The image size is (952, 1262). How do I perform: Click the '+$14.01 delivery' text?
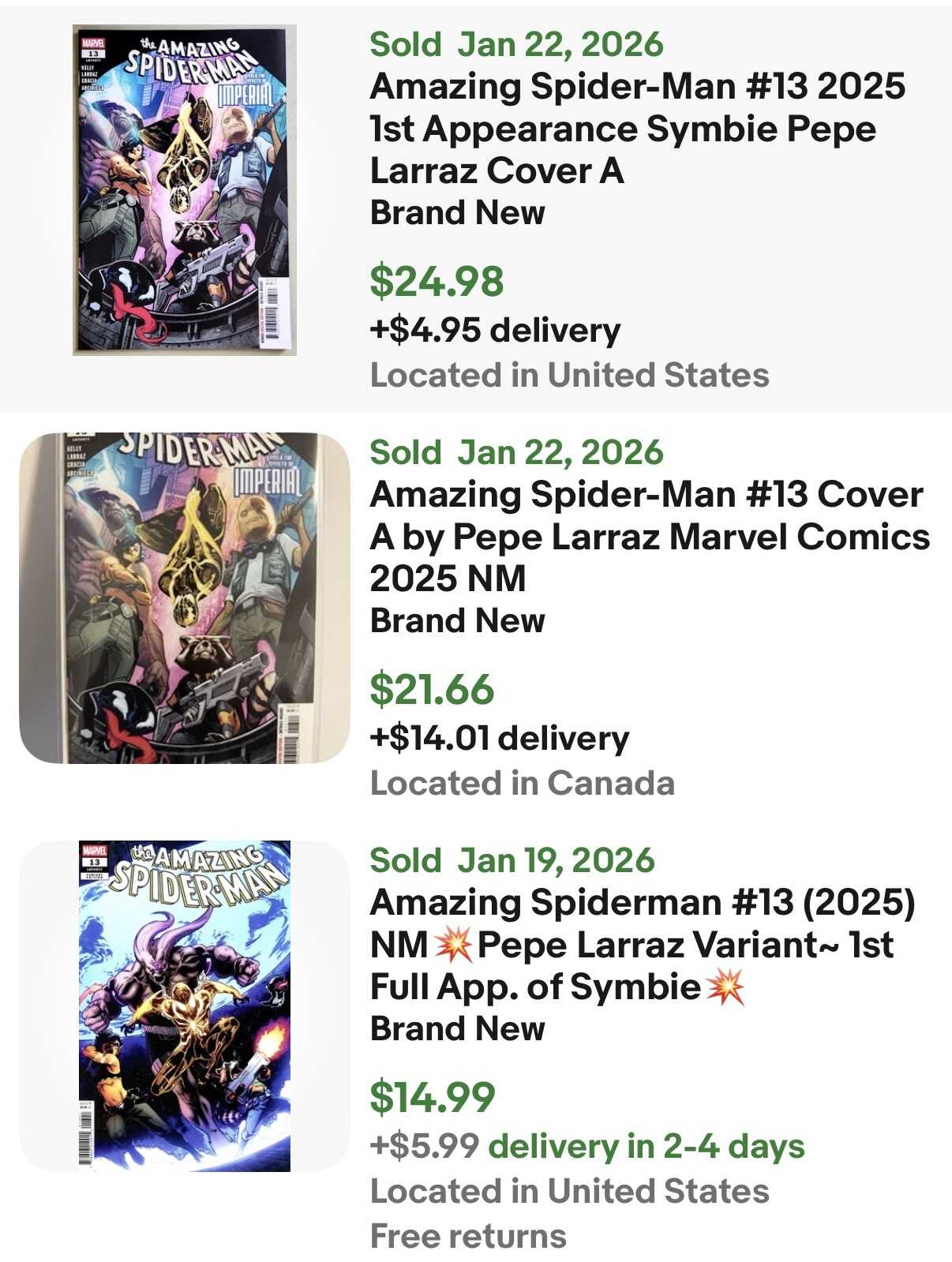(499, 738)
